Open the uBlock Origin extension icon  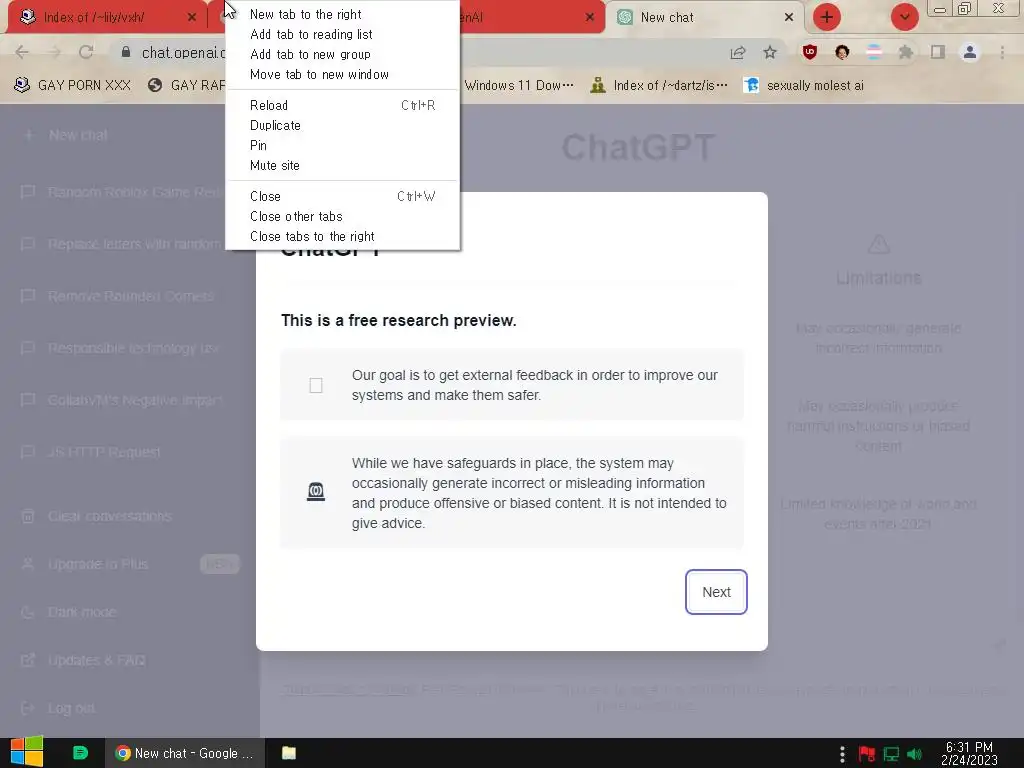point(810,52)
